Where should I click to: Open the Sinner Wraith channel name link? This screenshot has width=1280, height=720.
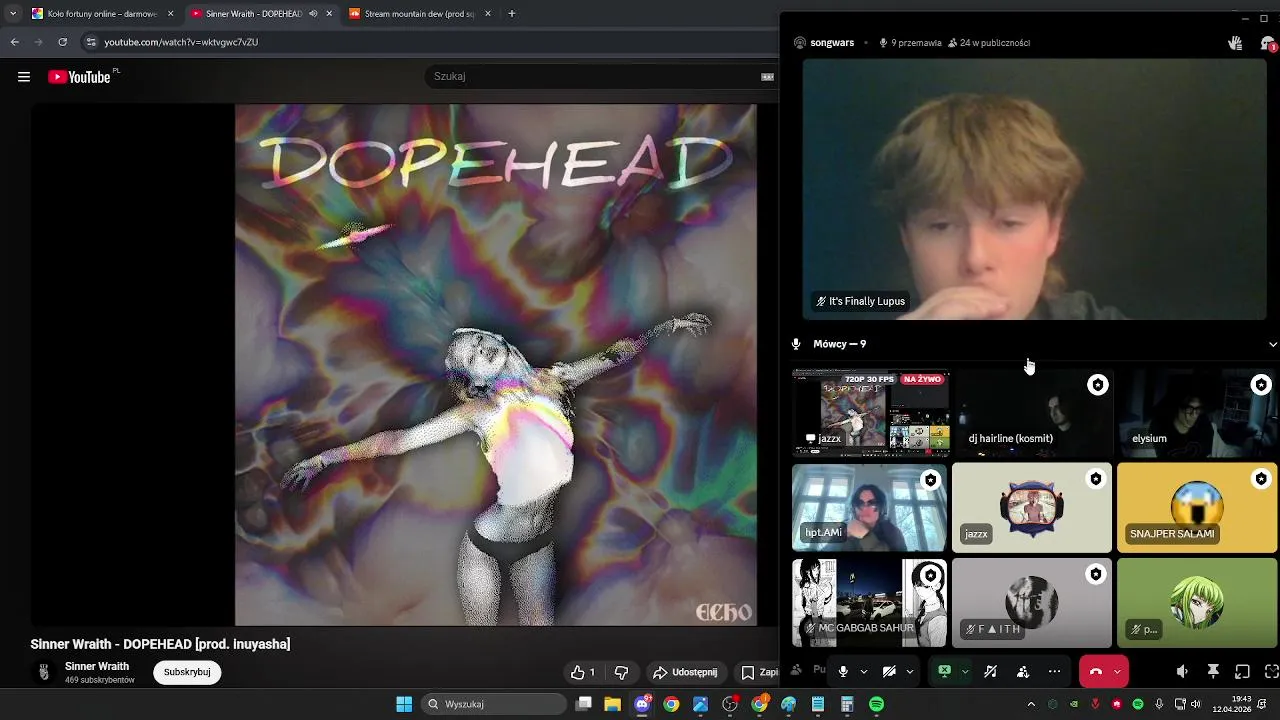click(97, 667)
